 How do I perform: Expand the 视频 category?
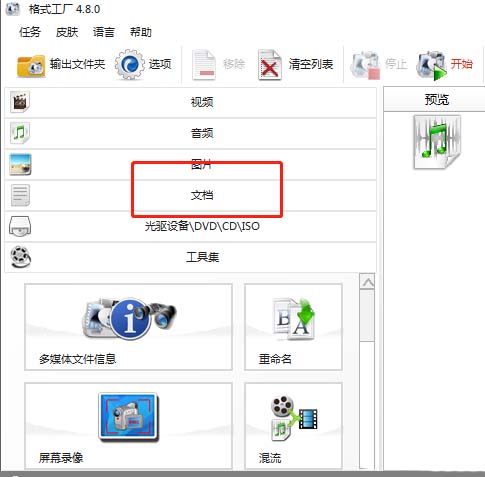coord(190,102)
